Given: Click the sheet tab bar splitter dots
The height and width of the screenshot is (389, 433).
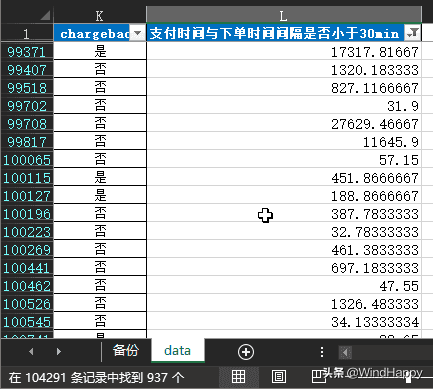Looking at the screenshot, I should click(x=322, y=352).
